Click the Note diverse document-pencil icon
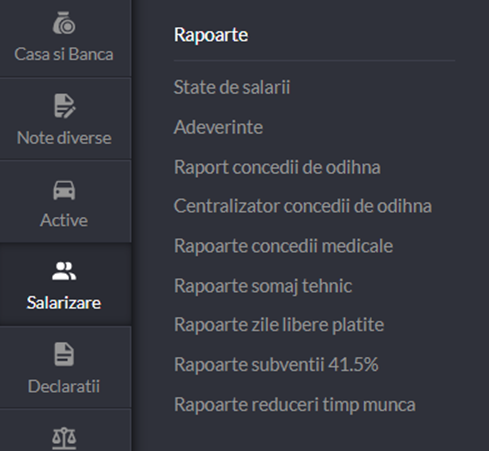Image resolution: width=489 pixels, height=451 pixels. (x=64, y=106)
